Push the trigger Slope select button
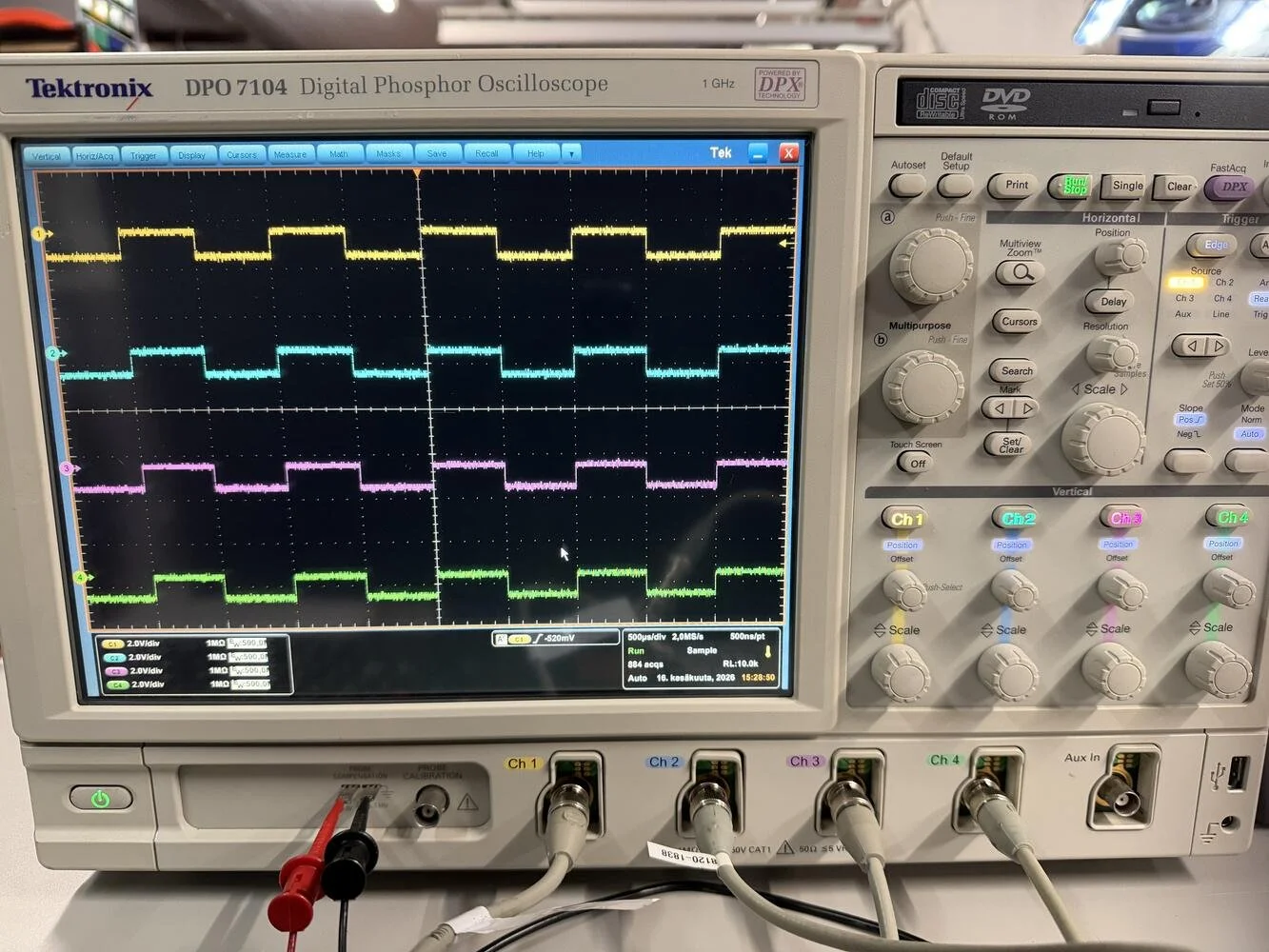The width and height of the screenshot is (1269, 952). click(1187, 462)
